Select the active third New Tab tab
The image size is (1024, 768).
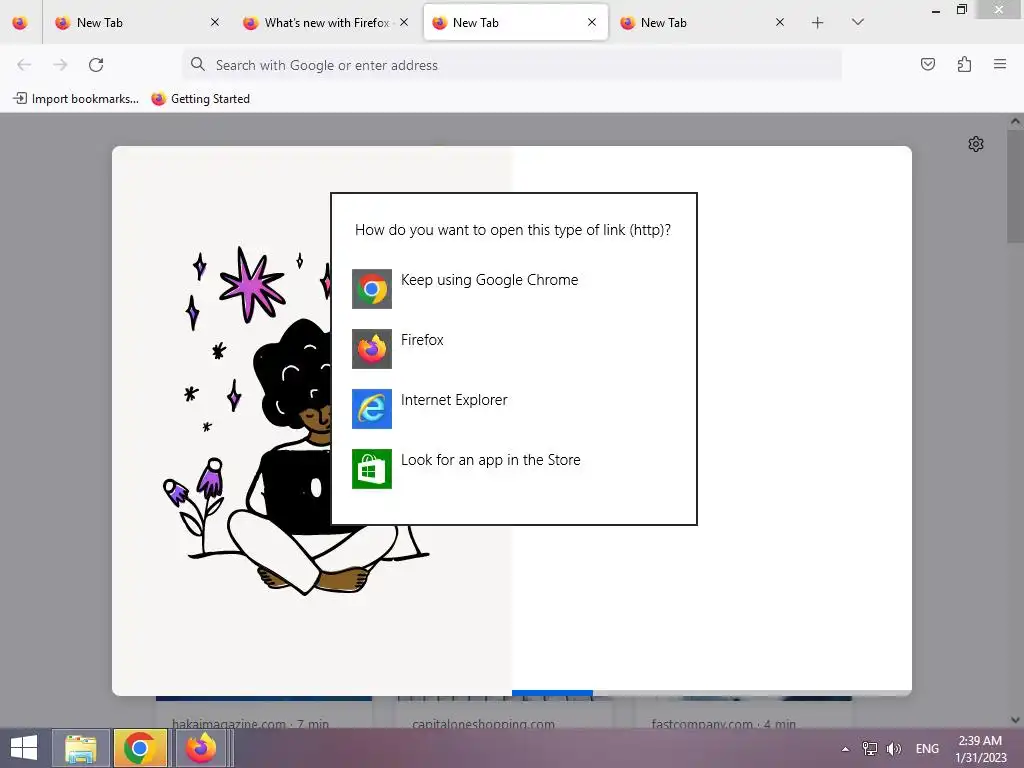(x=516, y=23)
